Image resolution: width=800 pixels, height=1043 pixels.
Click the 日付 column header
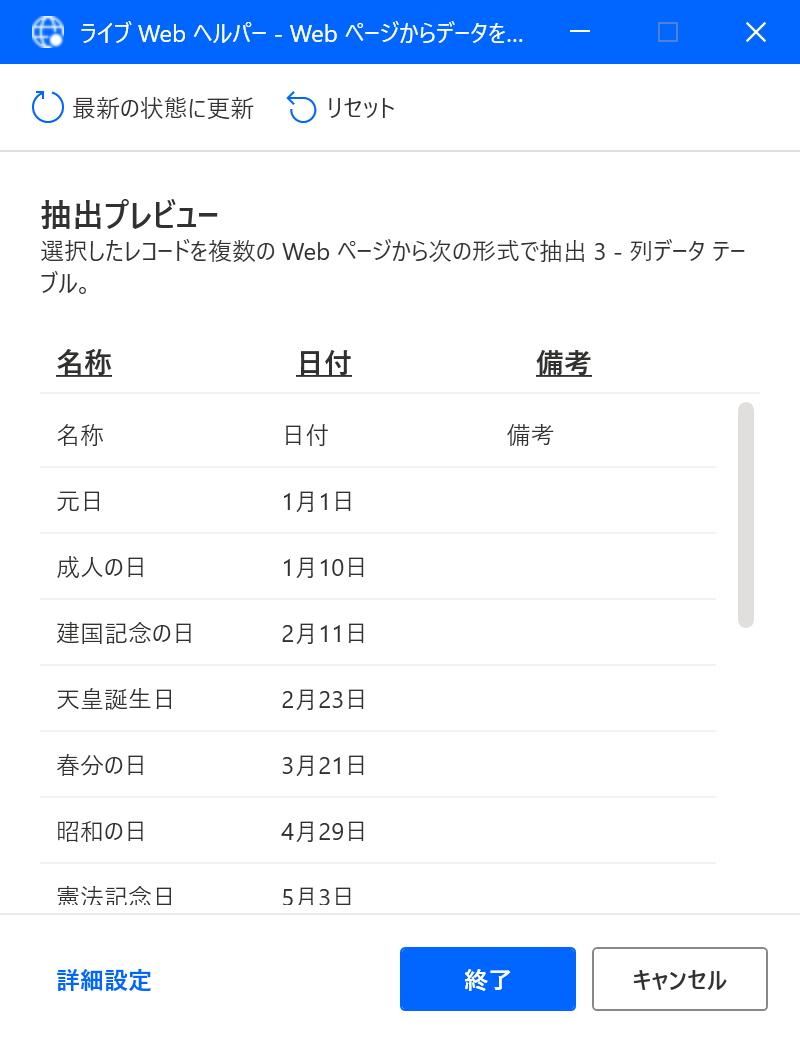[x=324, y=363]
